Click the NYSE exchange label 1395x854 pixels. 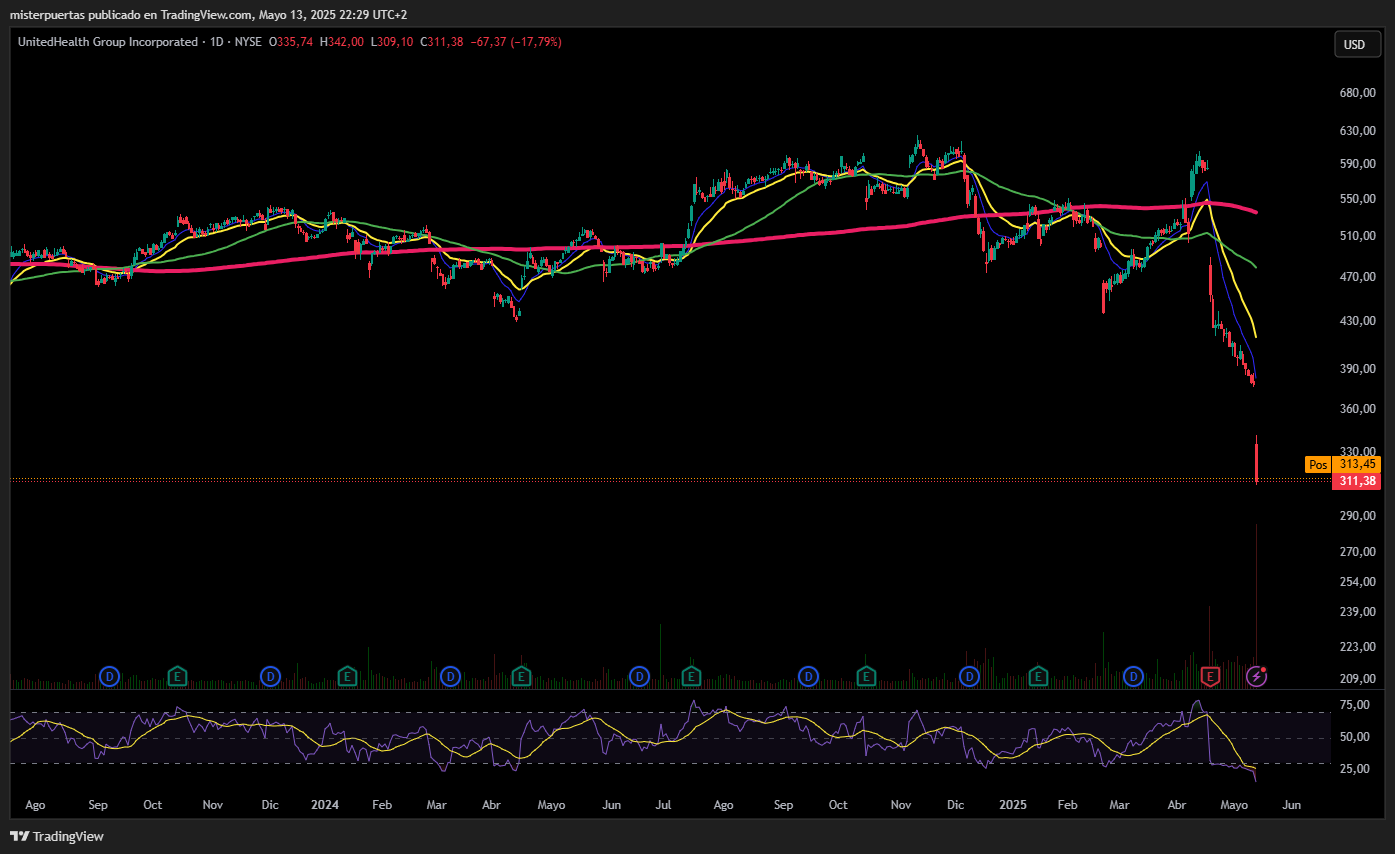point(246,42)
